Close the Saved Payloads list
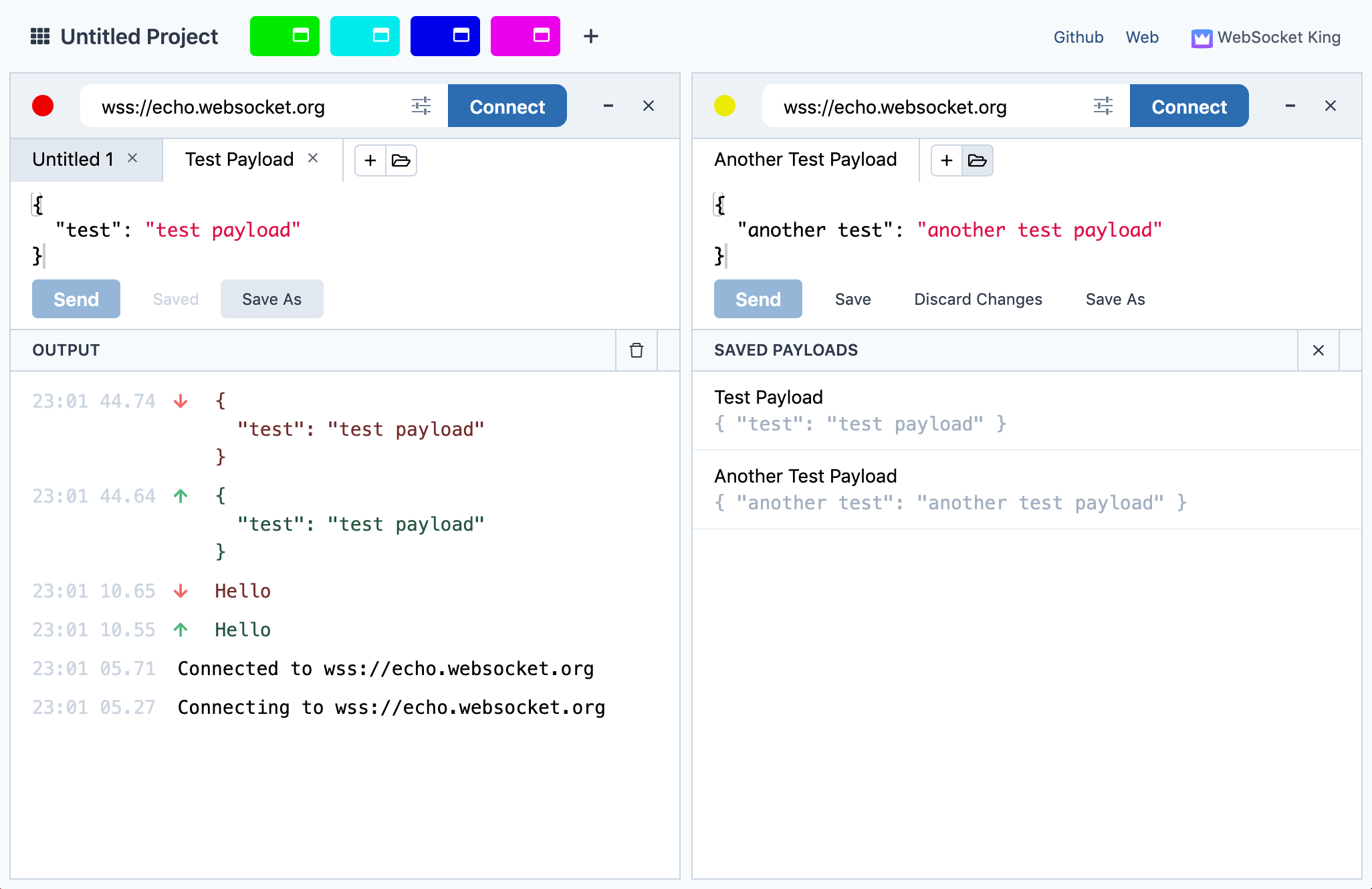The width and height of the screenshot is (1372, 889). tap(1319, 350)
